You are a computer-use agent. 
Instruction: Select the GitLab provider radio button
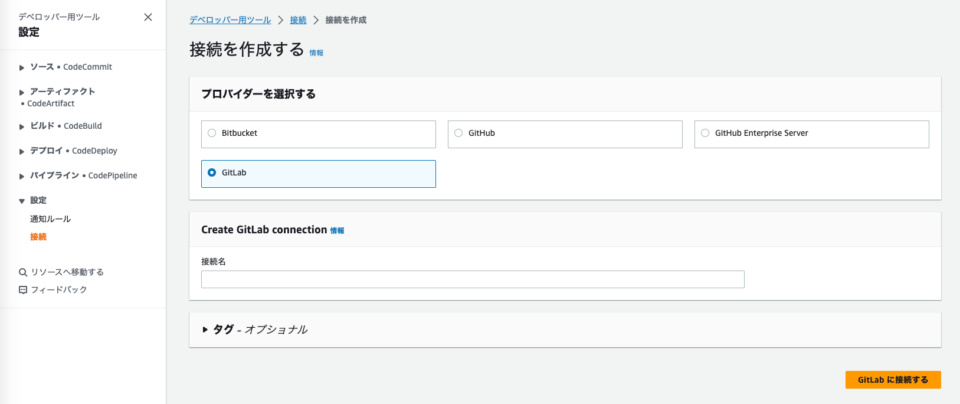pyautogui.click(x=212, y=173)
